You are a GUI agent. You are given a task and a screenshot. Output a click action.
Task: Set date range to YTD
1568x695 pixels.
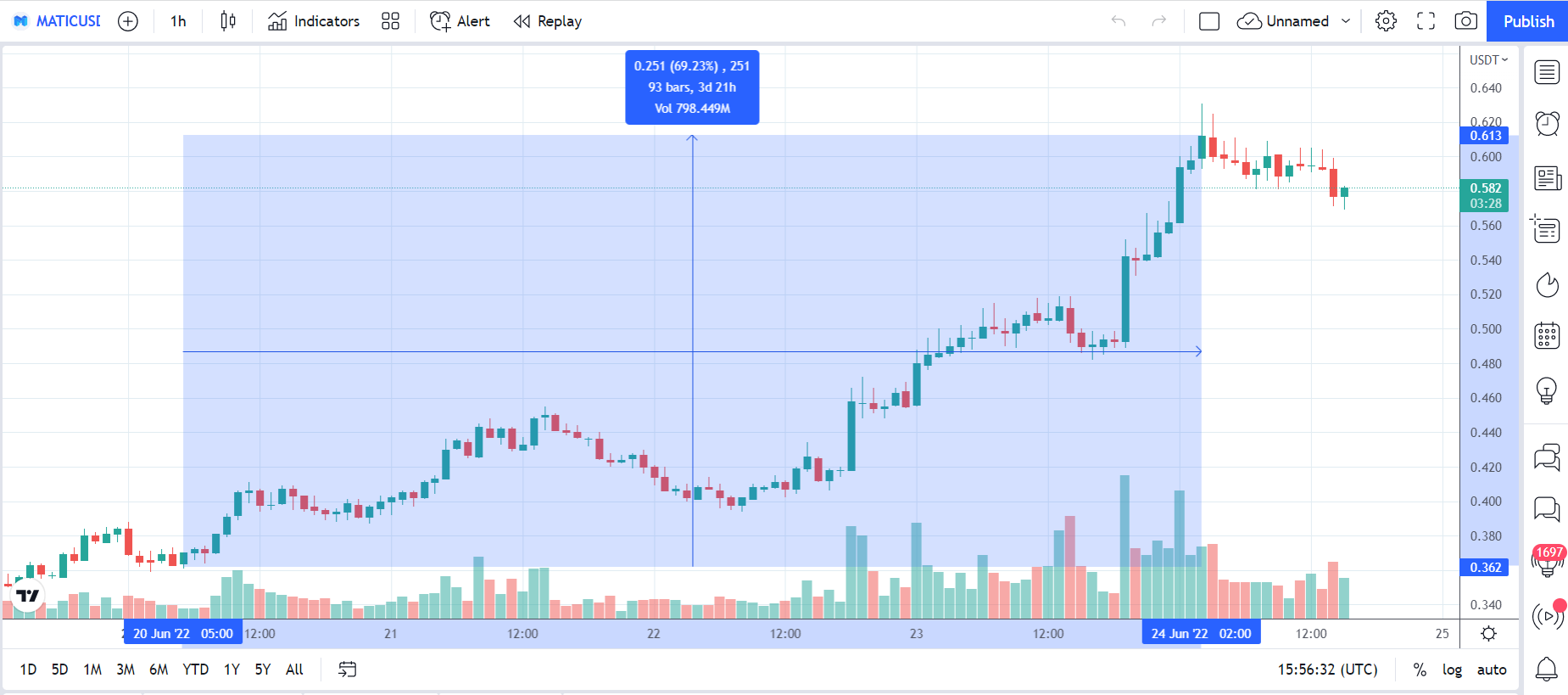[x=196, y=670]
